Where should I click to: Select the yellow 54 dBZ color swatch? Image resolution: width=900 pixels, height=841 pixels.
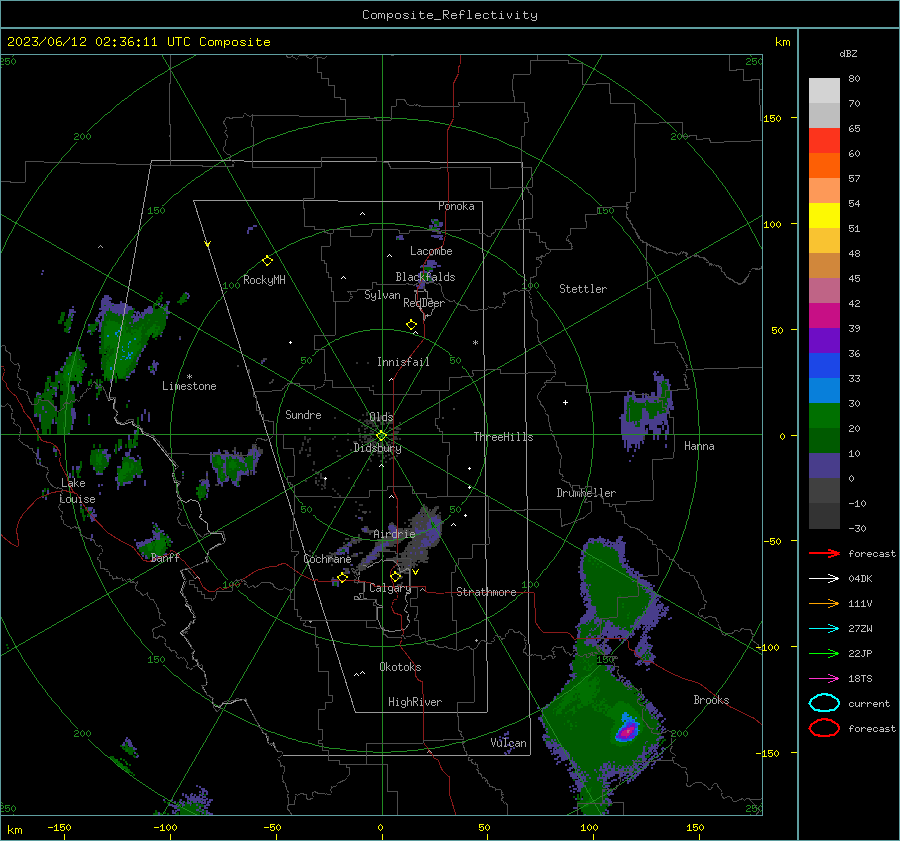(824, 215)
